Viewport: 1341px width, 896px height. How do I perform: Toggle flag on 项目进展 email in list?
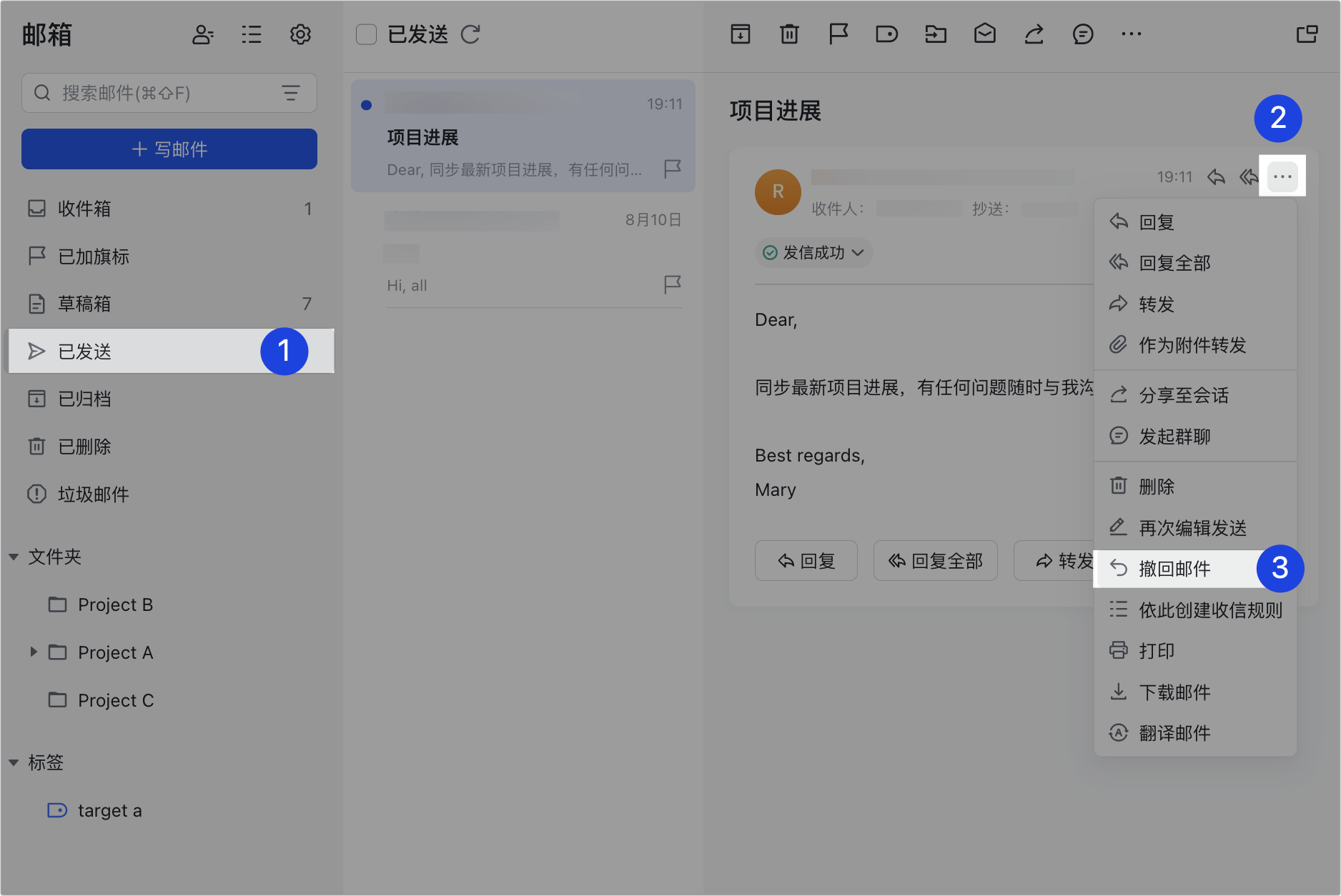pyautogui.click(x=672, y=169)
